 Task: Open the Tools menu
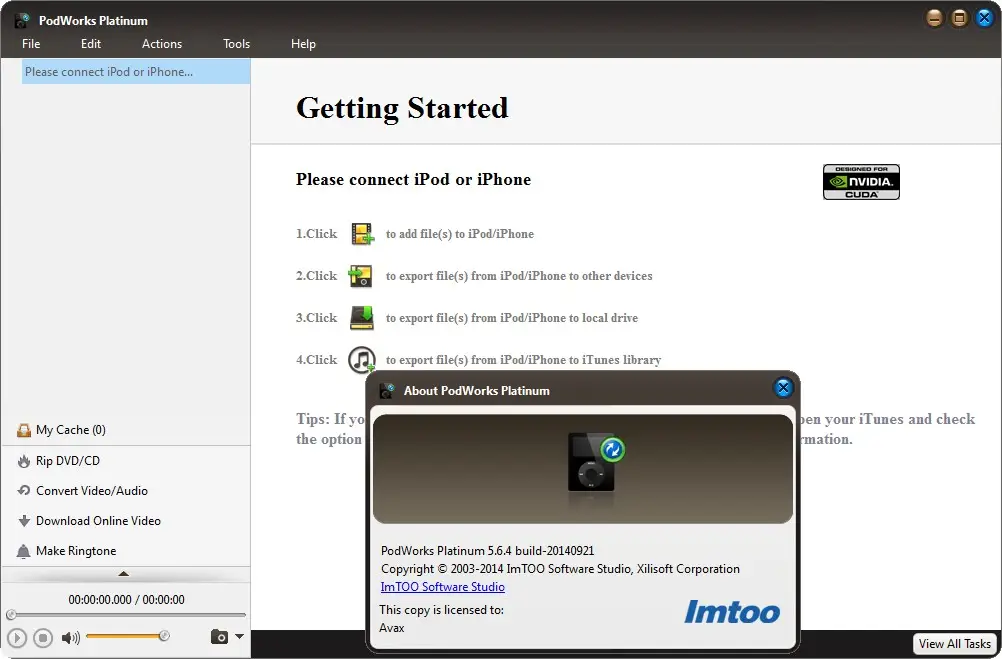click(x=236, y=43)
